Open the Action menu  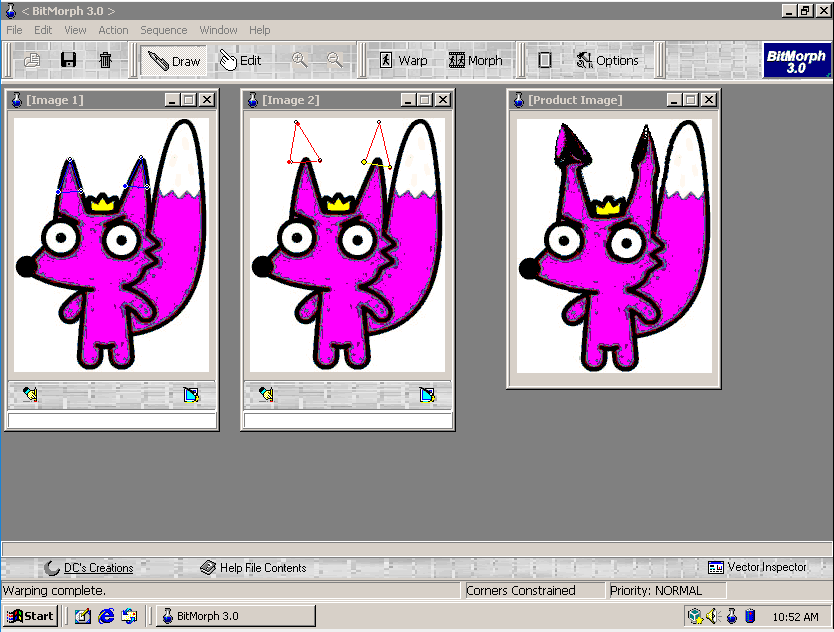point(113,30)
